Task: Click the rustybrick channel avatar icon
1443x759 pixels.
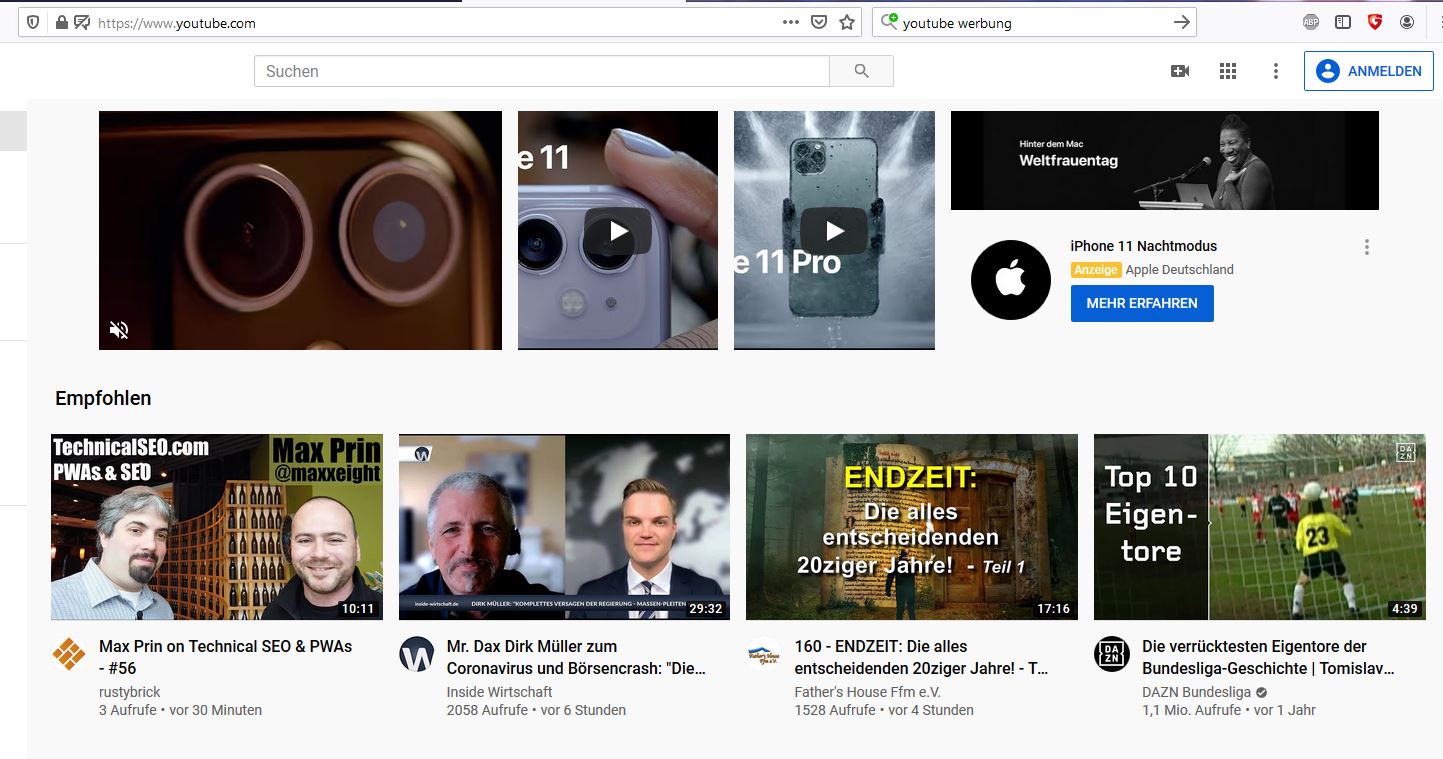Action: [69, 654]
